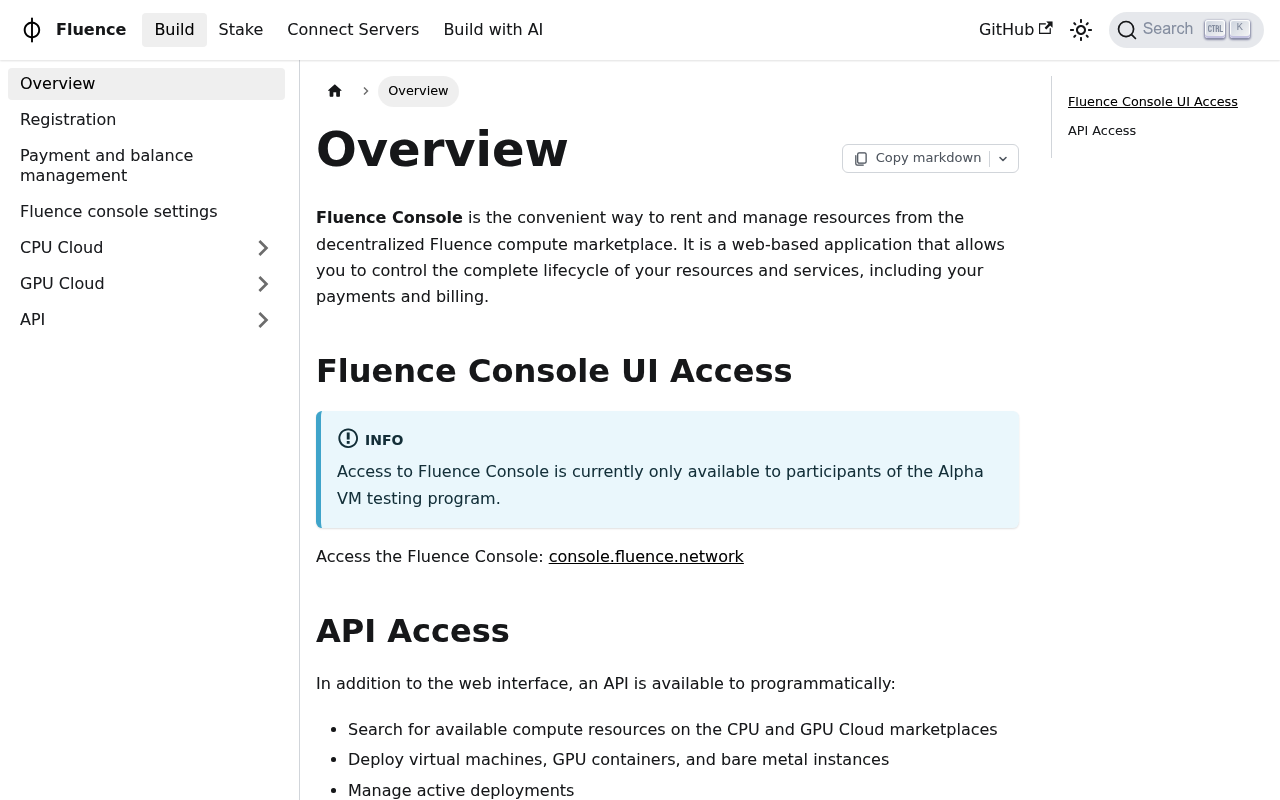The image size is (1280, 800).
Task: Open the Build with AI tab
Action: [x=493, y=30]
